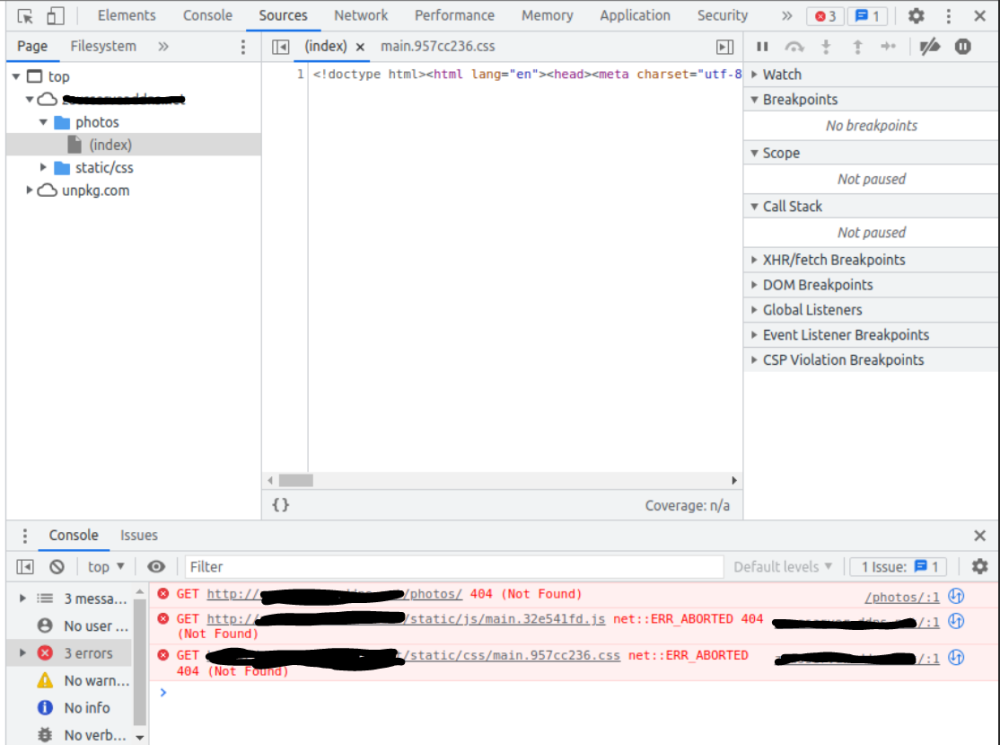The width and height of the screenshot is (1000, 745).
Task: Open the top context selector dropdown
Action: pyautogui.click(x=106, y=566)
